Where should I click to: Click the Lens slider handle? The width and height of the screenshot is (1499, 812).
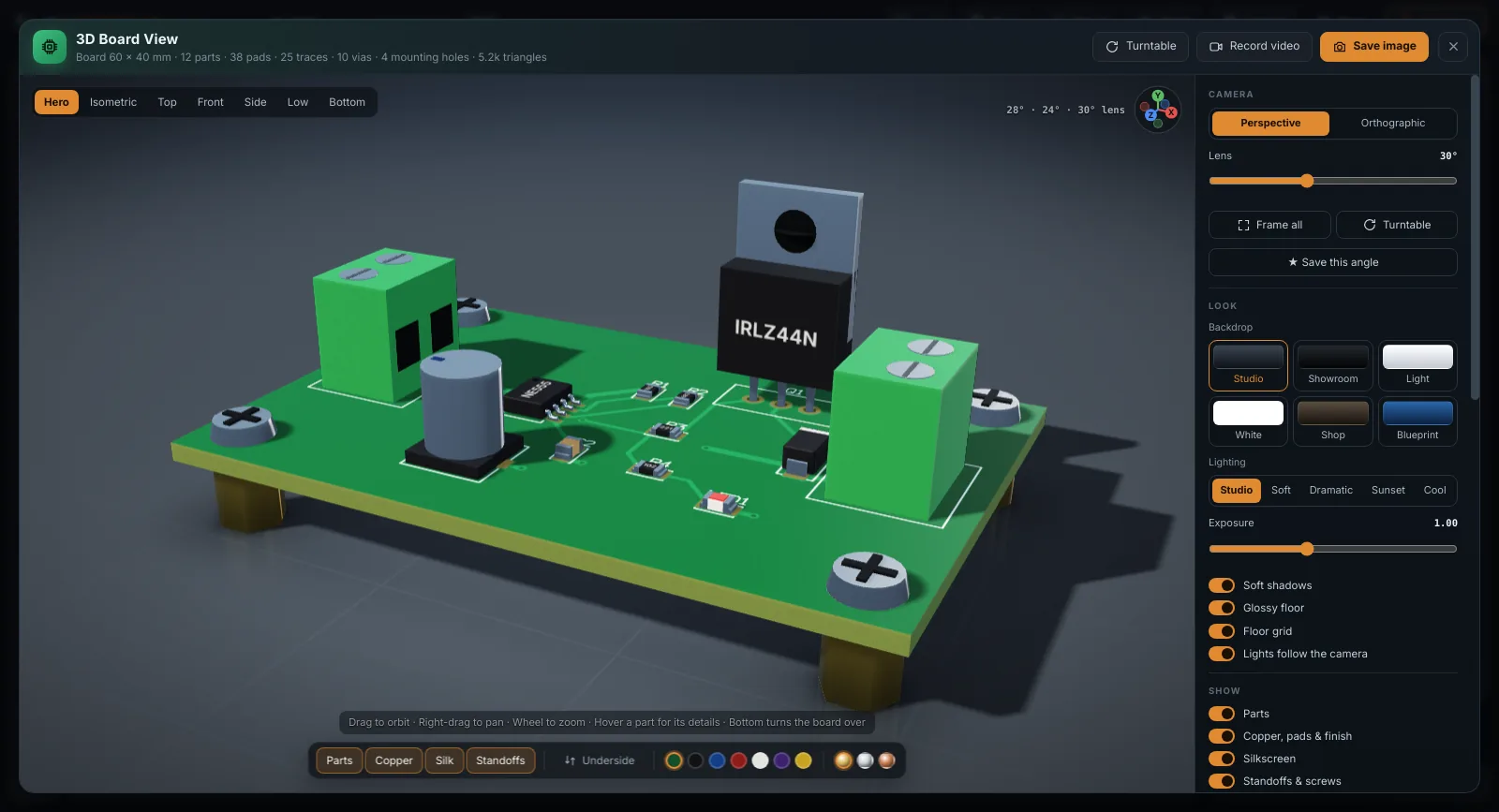click(x=1307, y=181)
